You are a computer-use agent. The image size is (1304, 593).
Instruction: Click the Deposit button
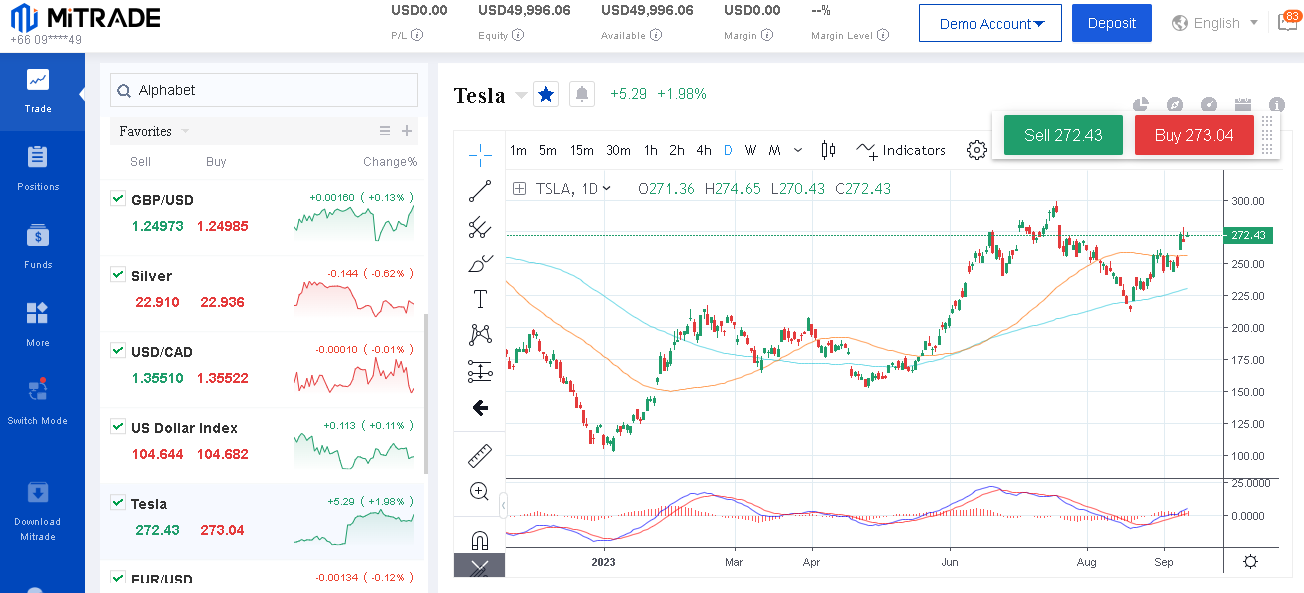tap(1111, 23)
